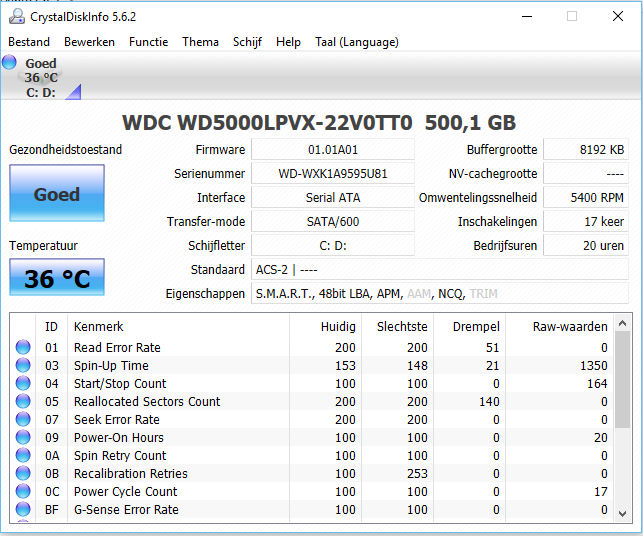
Task: Select the Power Cycle Count attribute name
Action: tap(125, 492)
